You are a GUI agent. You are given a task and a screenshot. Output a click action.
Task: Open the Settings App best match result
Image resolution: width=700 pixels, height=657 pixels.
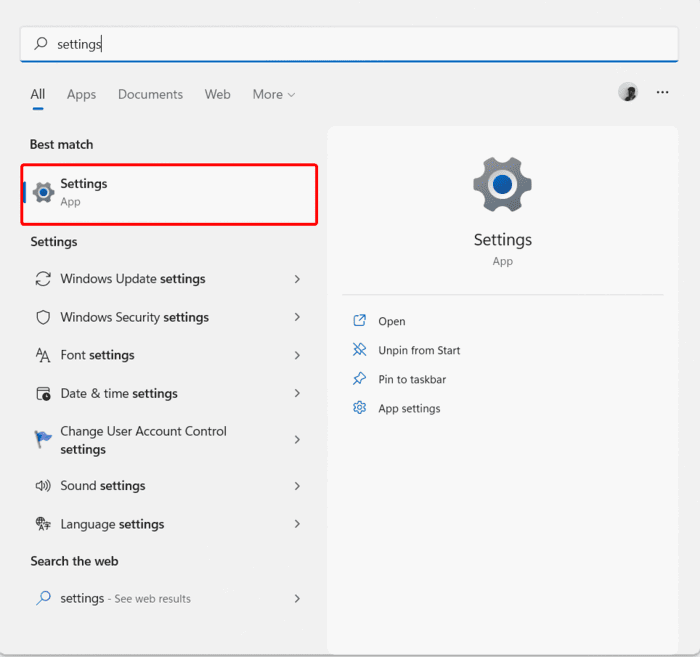tap(169, 194)
